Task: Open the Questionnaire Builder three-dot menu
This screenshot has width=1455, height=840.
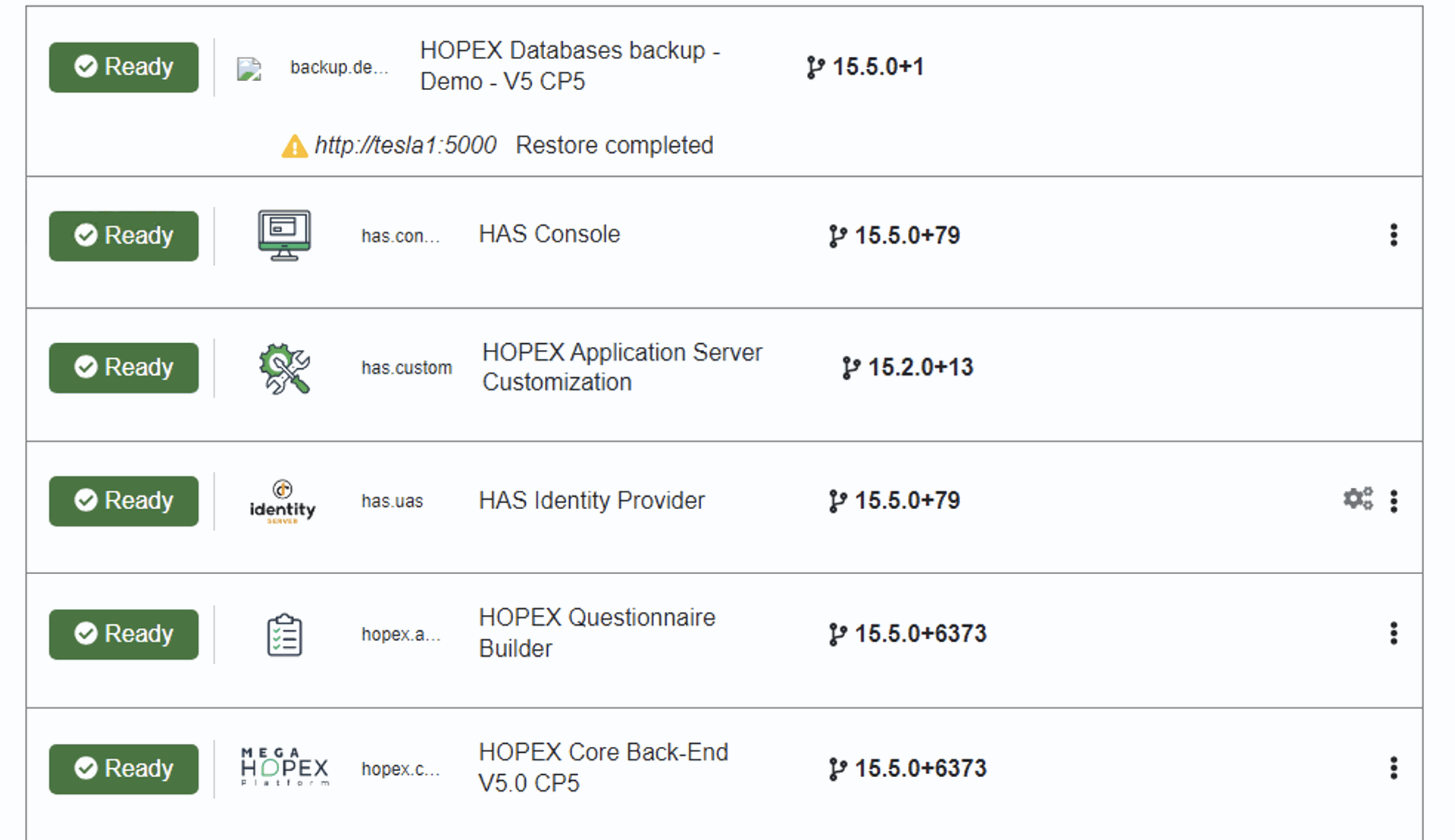Action: click(1394, 634)
